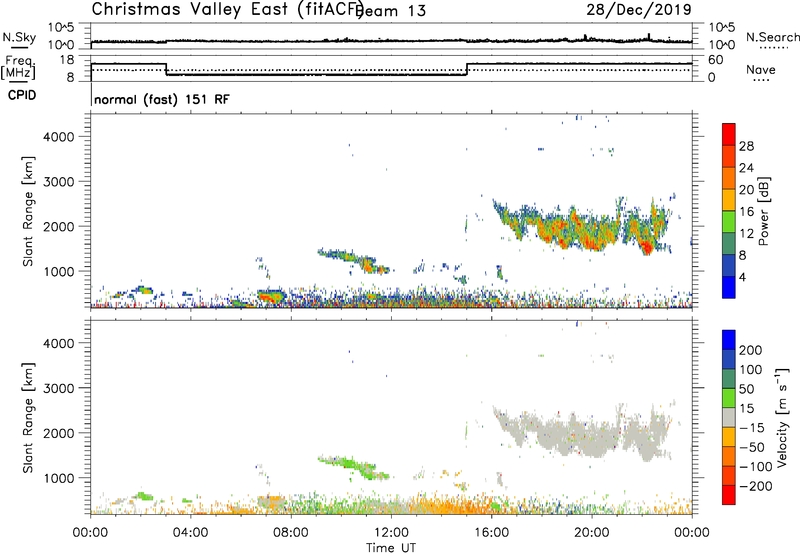Click the 'normal (fast) 151 RF' mode text
The image size is (800, 554).
(162, 99)
